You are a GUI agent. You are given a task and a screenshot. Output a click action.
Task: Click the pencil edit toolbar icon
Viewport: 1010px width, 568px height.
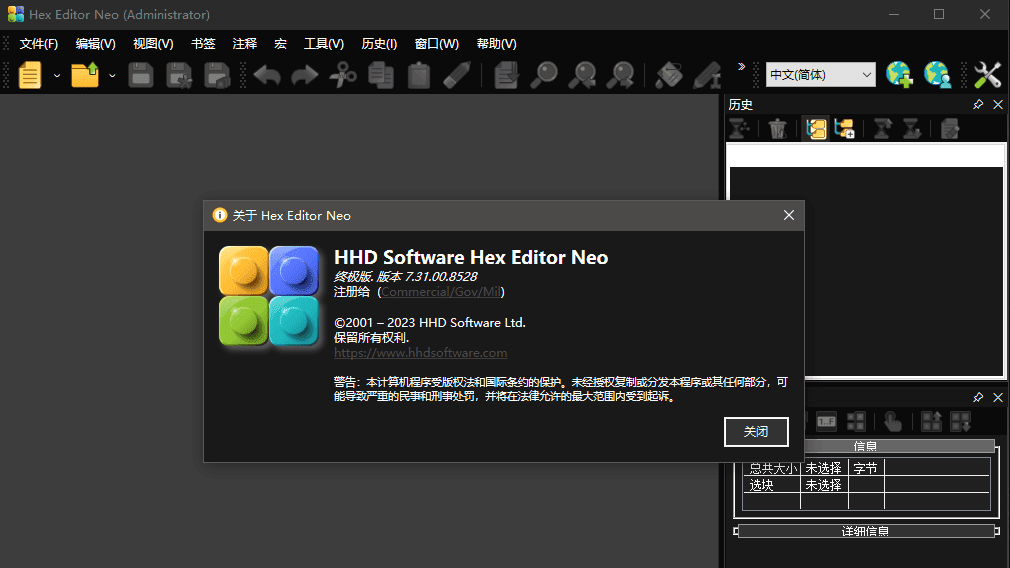457,75
